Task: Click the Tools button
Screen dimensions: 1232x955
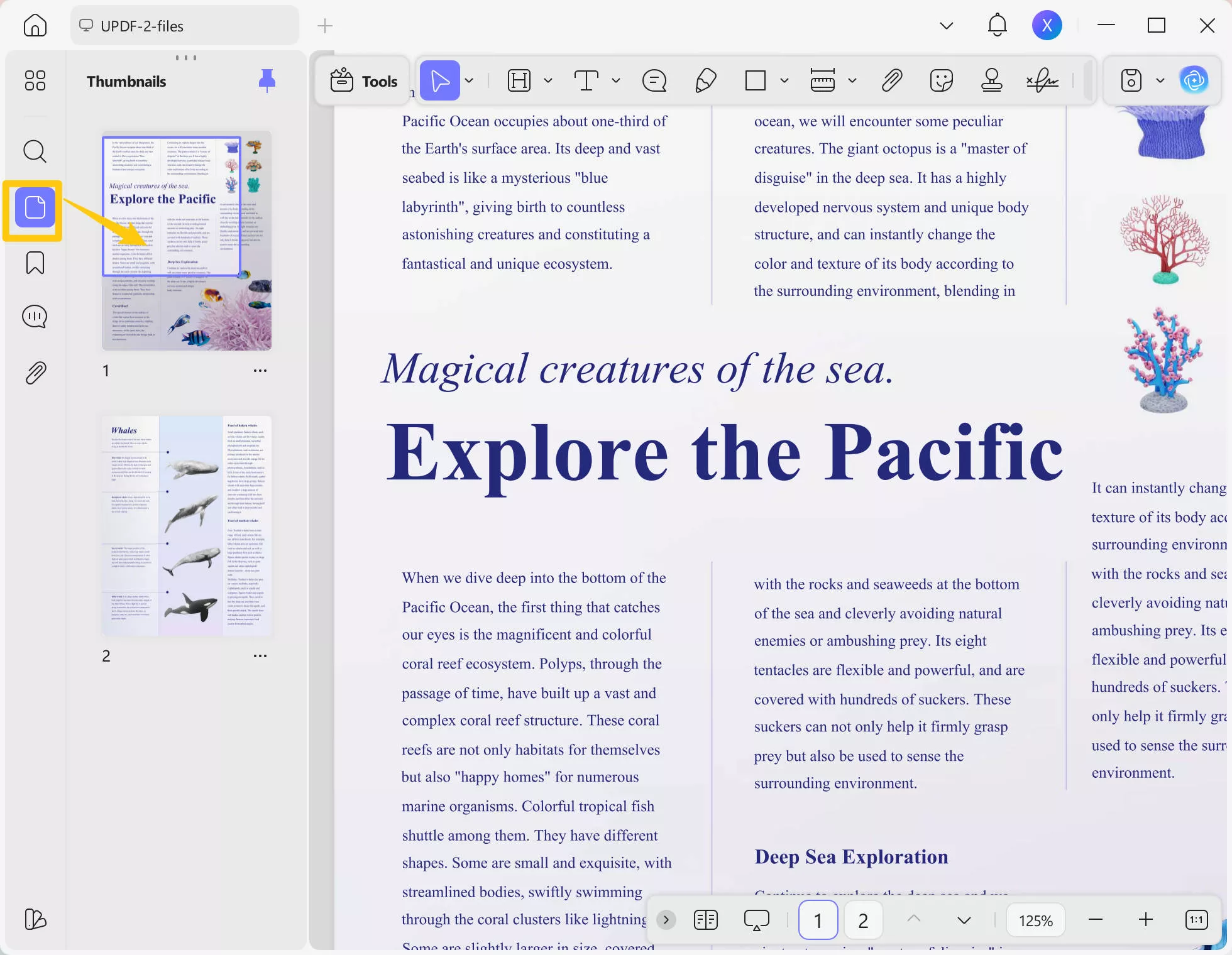Action: (x=363, y=80)
